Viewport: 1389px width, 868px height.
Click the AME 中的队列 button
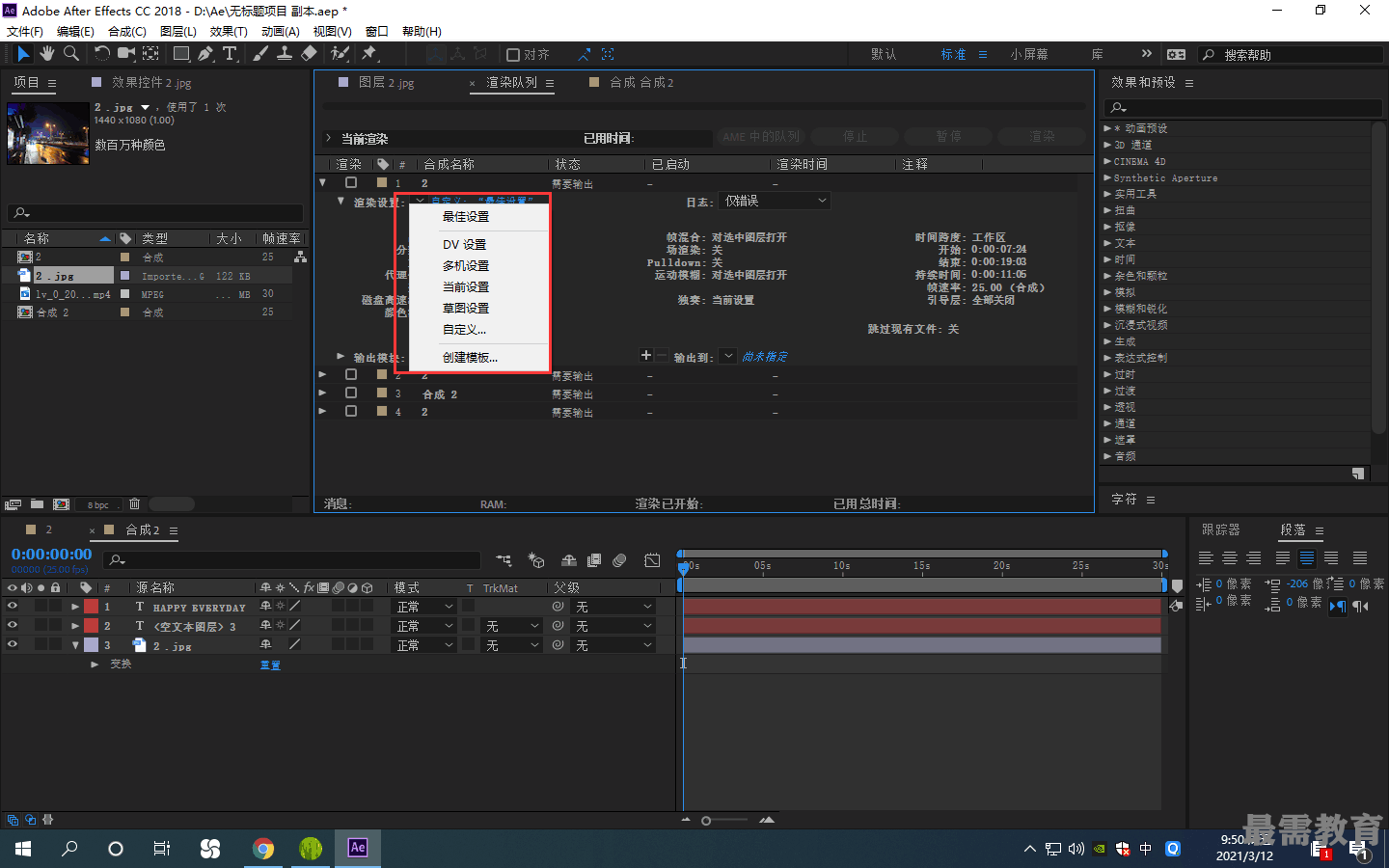click(x=761, y=137)
